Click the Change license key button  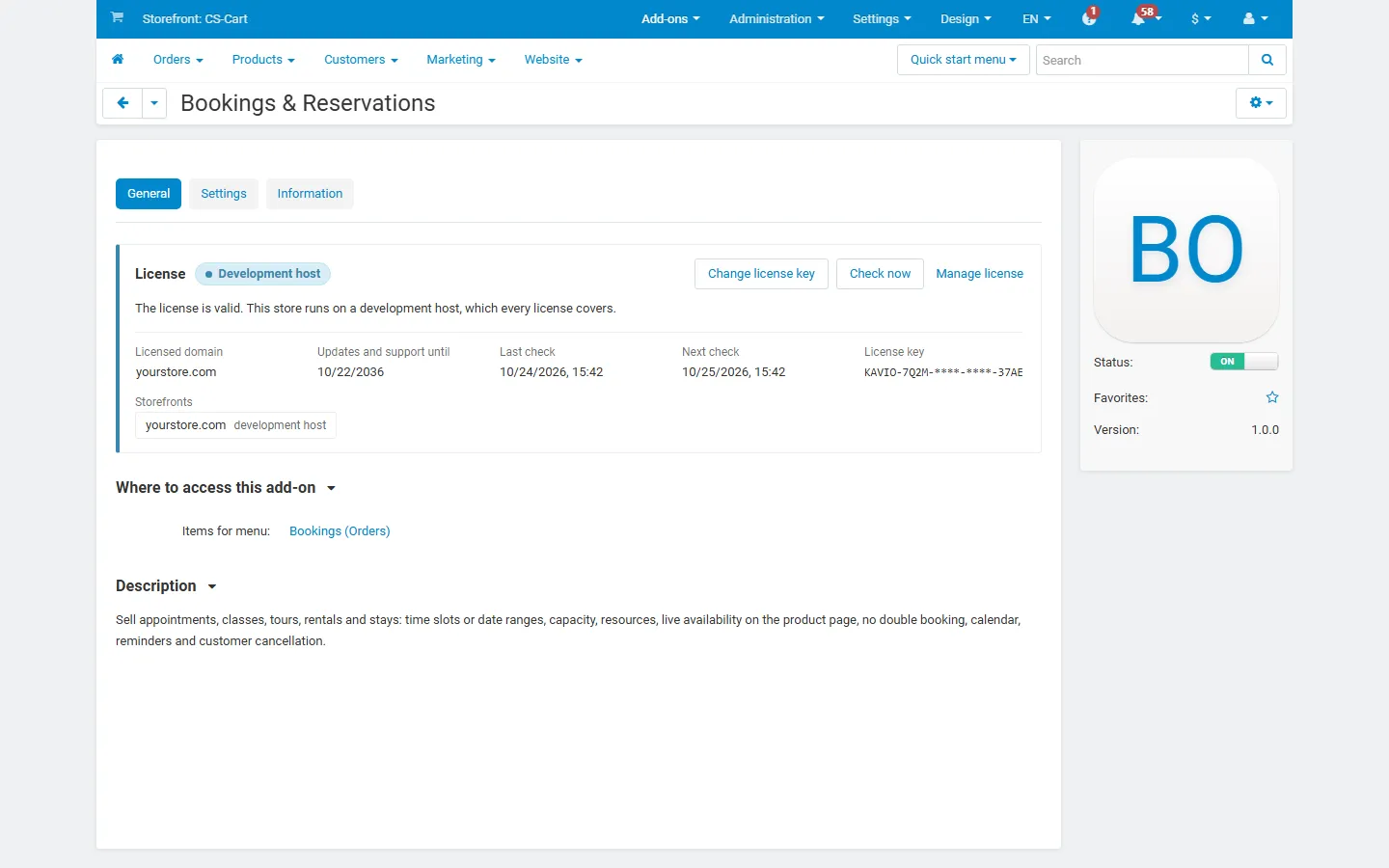tap(761, 274)
